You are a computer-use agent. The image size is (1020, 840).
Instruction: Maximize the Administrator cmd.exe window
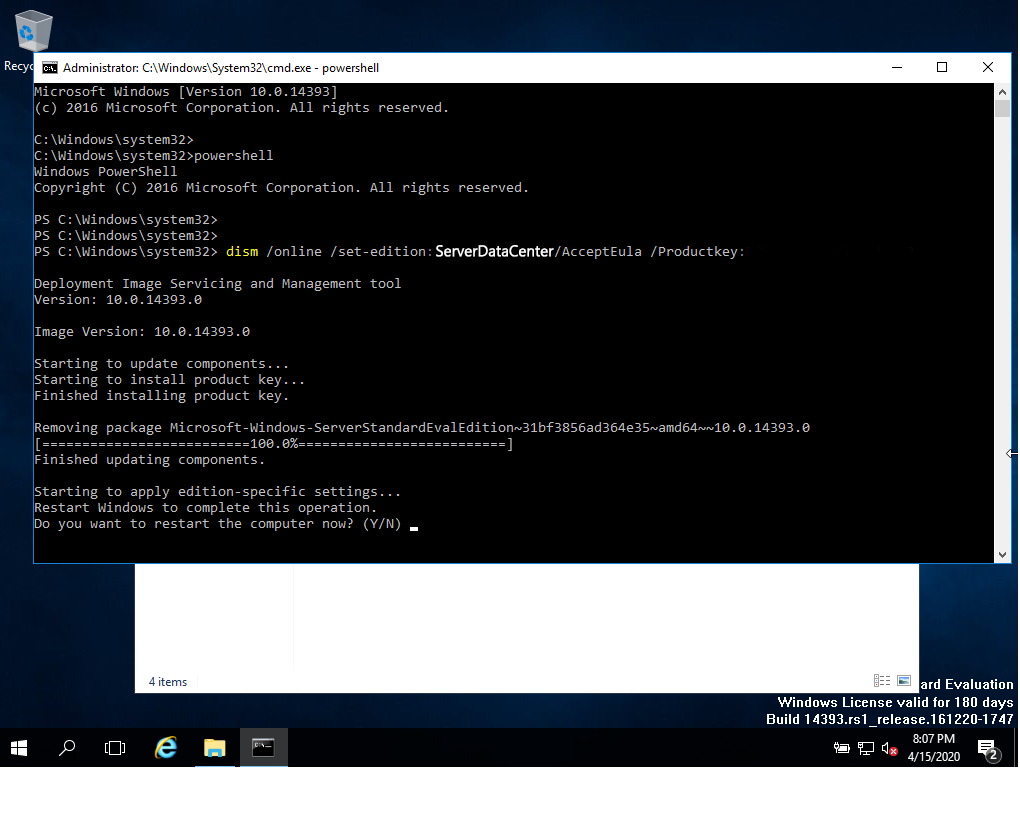[941, 68]
